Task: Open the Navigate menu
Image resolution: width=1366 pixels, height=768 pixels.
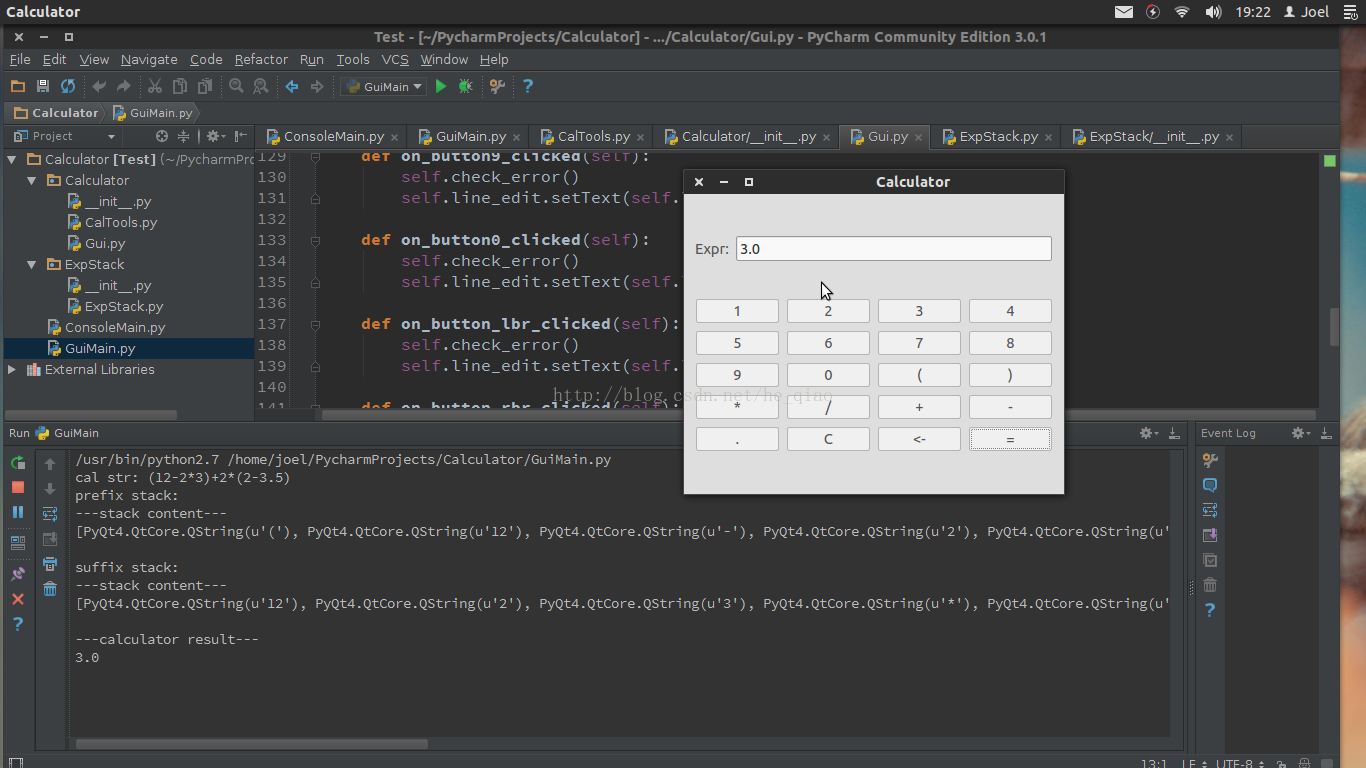Action: pyautogui.click(x=149, y=60)
